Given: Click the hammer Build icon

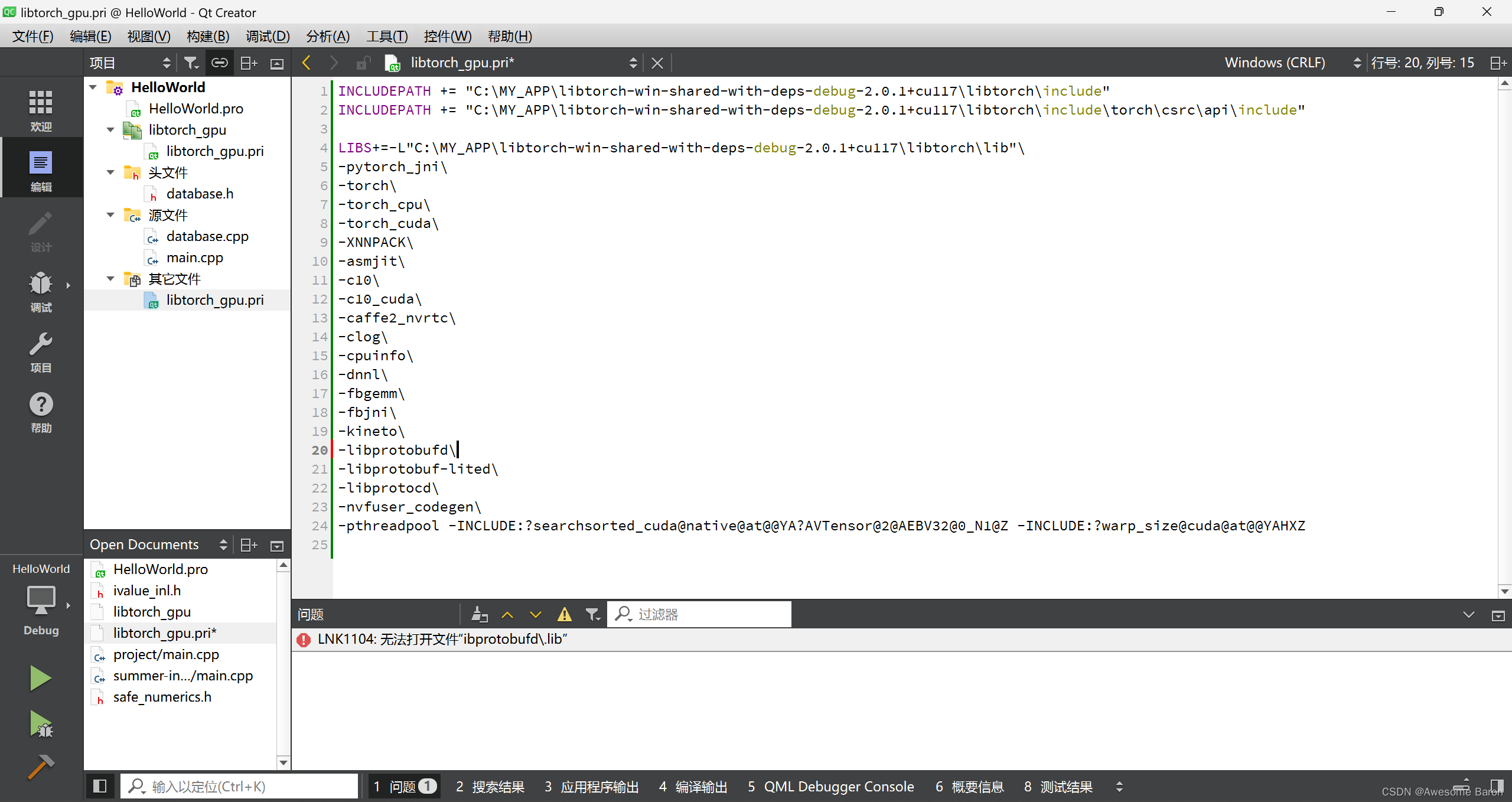Looking at the screenshot, I should click(40, 767).
